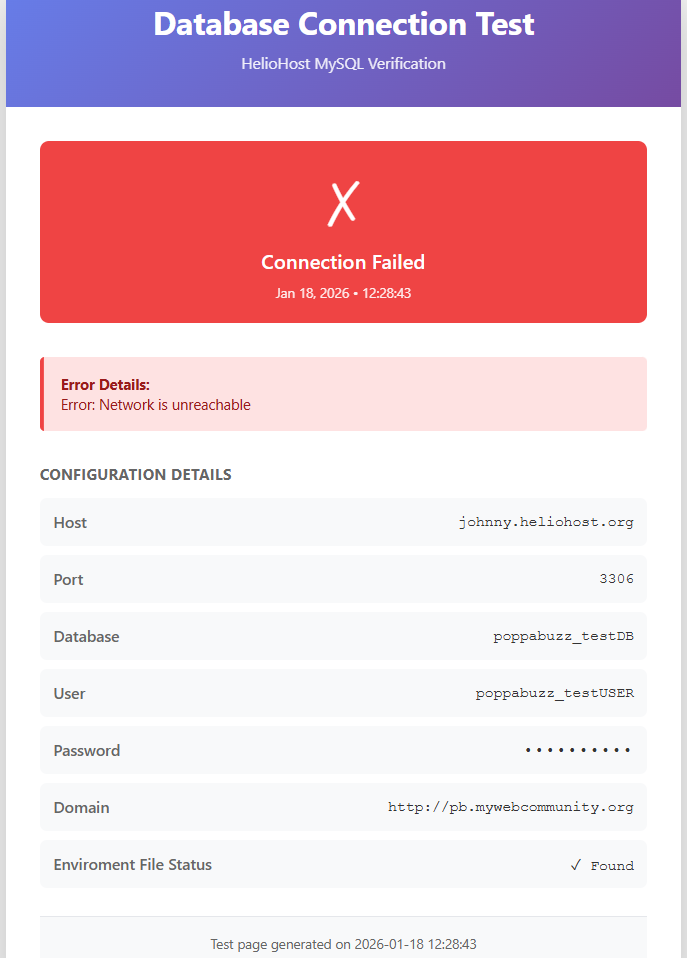Image resolution: width=687 pixels, height=958 pixels.
Task: Click the poppabuzz_testDB database name
Action: pos(563,636)
